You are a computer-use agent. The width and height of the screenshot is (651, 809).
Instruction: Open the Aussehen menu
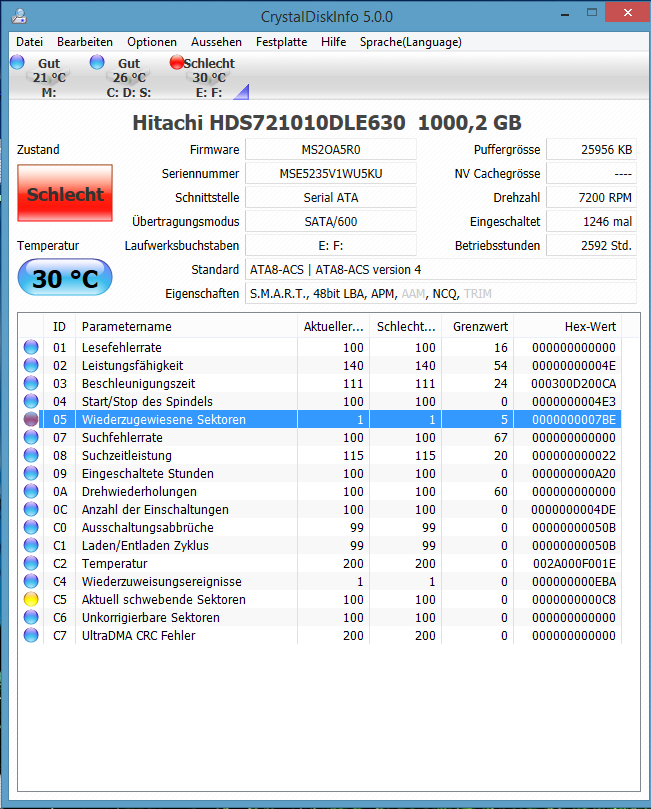tap(216, 42)
